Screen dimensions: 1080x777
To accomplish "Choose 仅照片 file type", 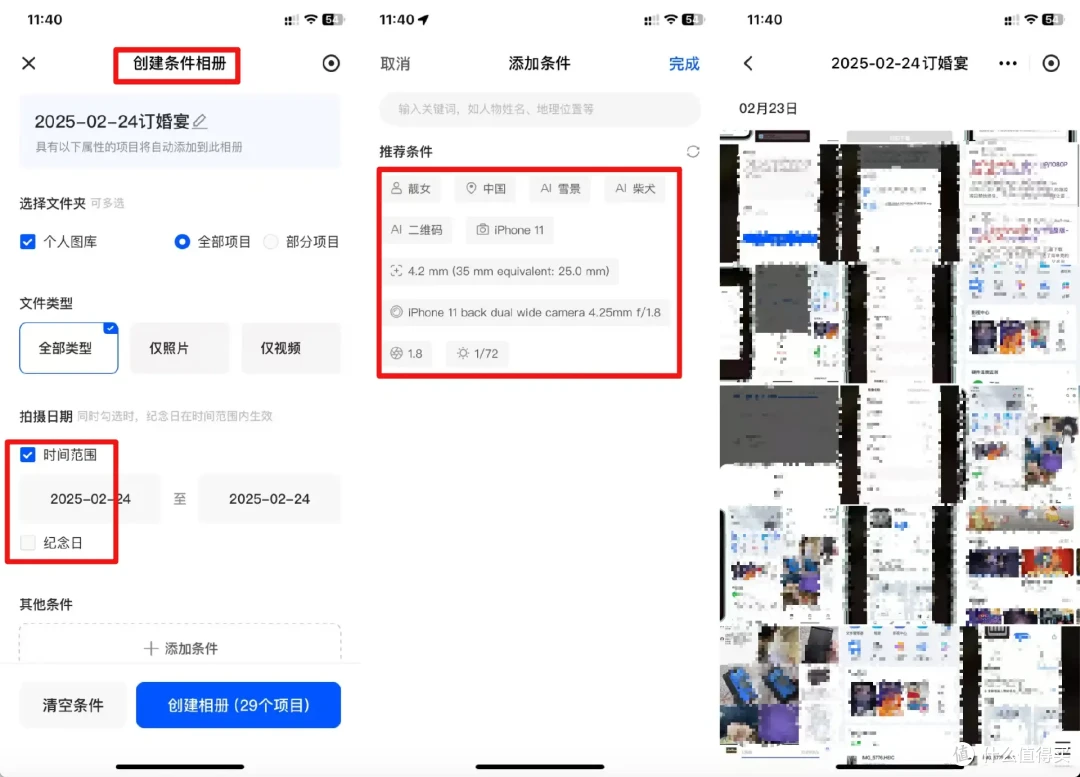I will coord(180,348).
